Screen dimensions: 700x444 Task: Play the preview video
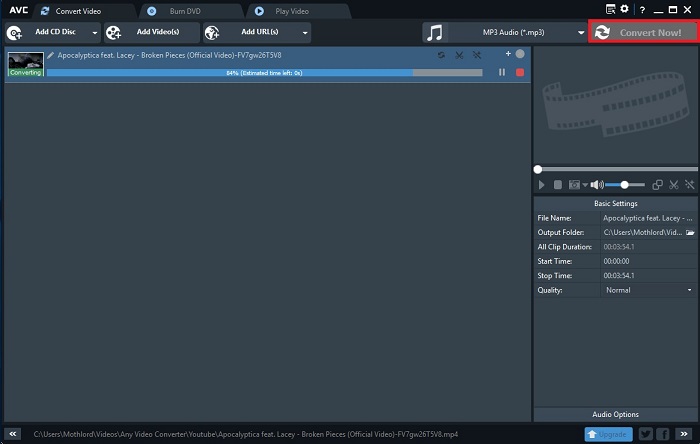[542, 185]
